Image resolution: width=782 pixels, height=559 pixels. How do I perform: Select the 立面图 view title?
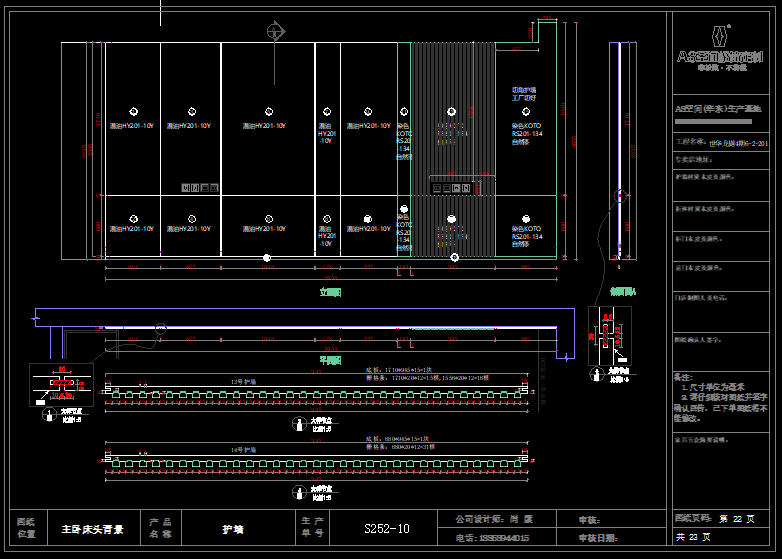tap(330, 292)
